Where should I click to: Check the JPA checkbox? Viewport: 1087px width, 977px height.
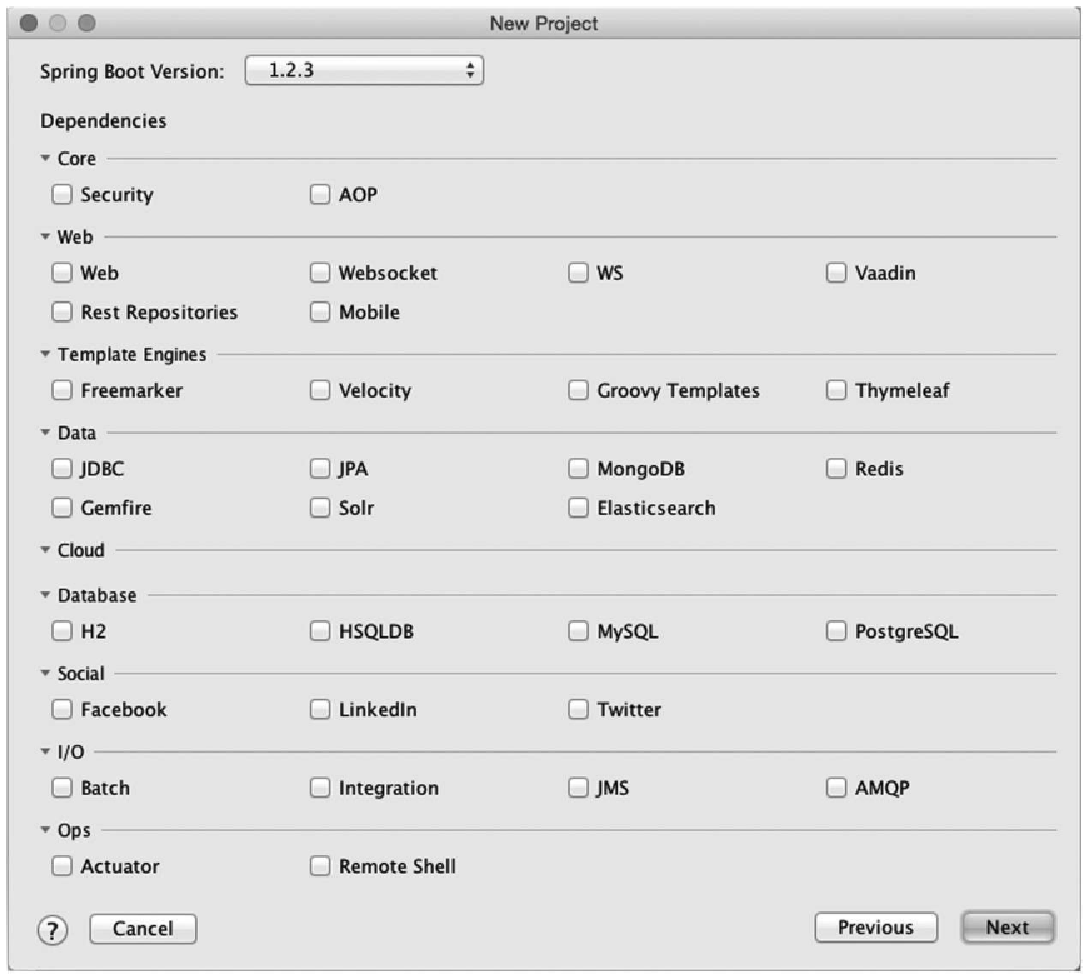pyautogui.click(x=320, y=469)
